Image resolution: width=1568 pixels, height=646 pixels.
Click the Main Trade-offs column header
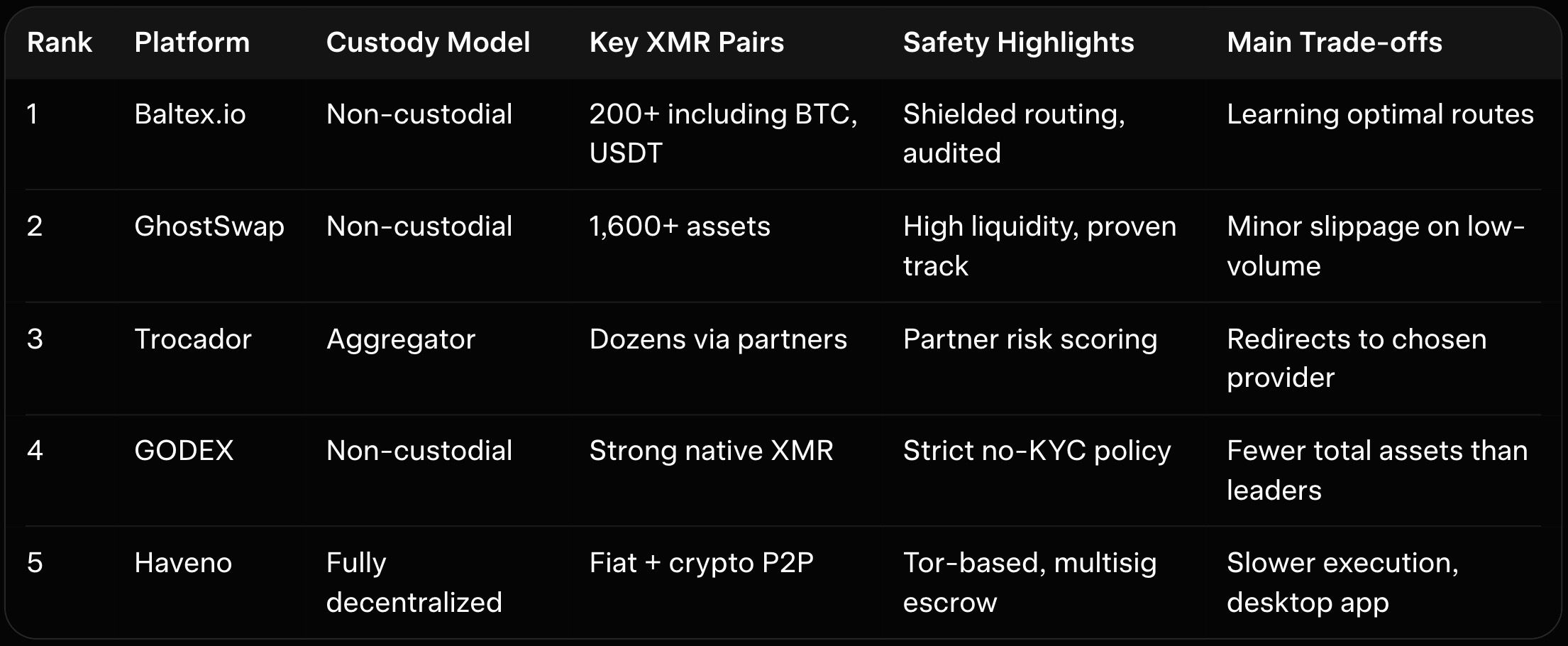pos(1334,43)
